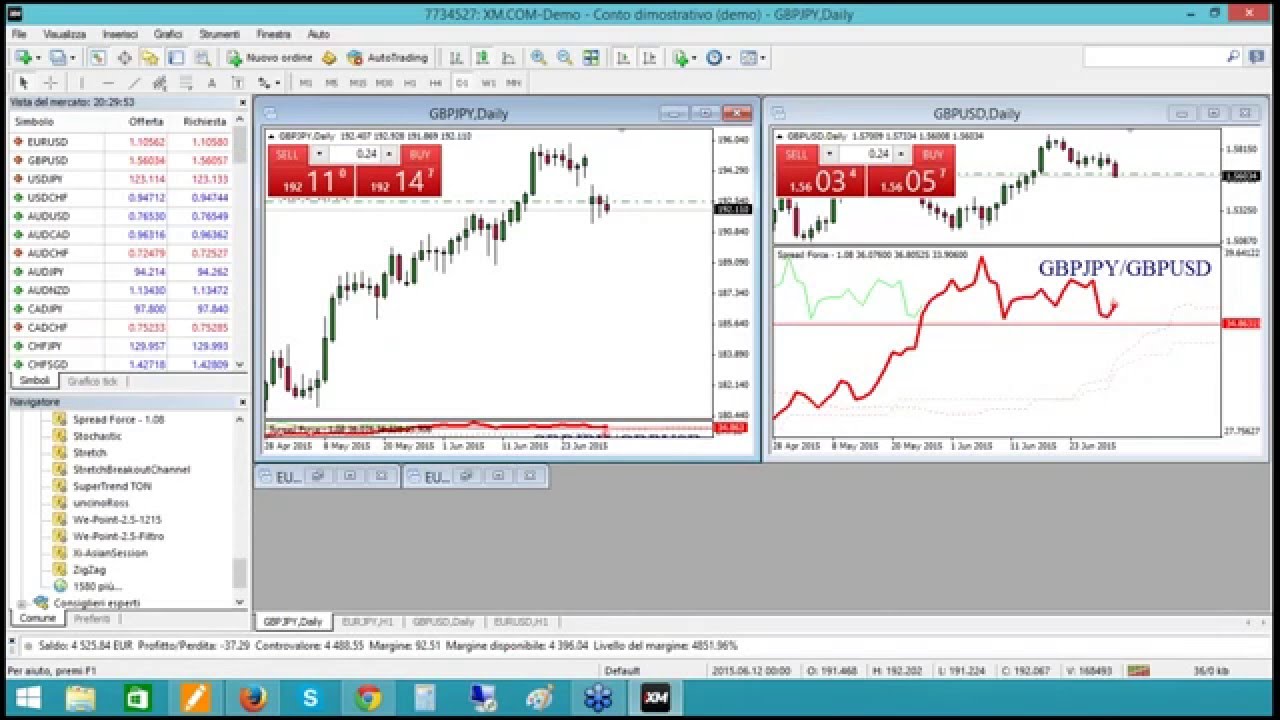The width and height of the screenshot is (1280, 720).
Task: Zoom in on the chart
Action: (x=538, y=58)
